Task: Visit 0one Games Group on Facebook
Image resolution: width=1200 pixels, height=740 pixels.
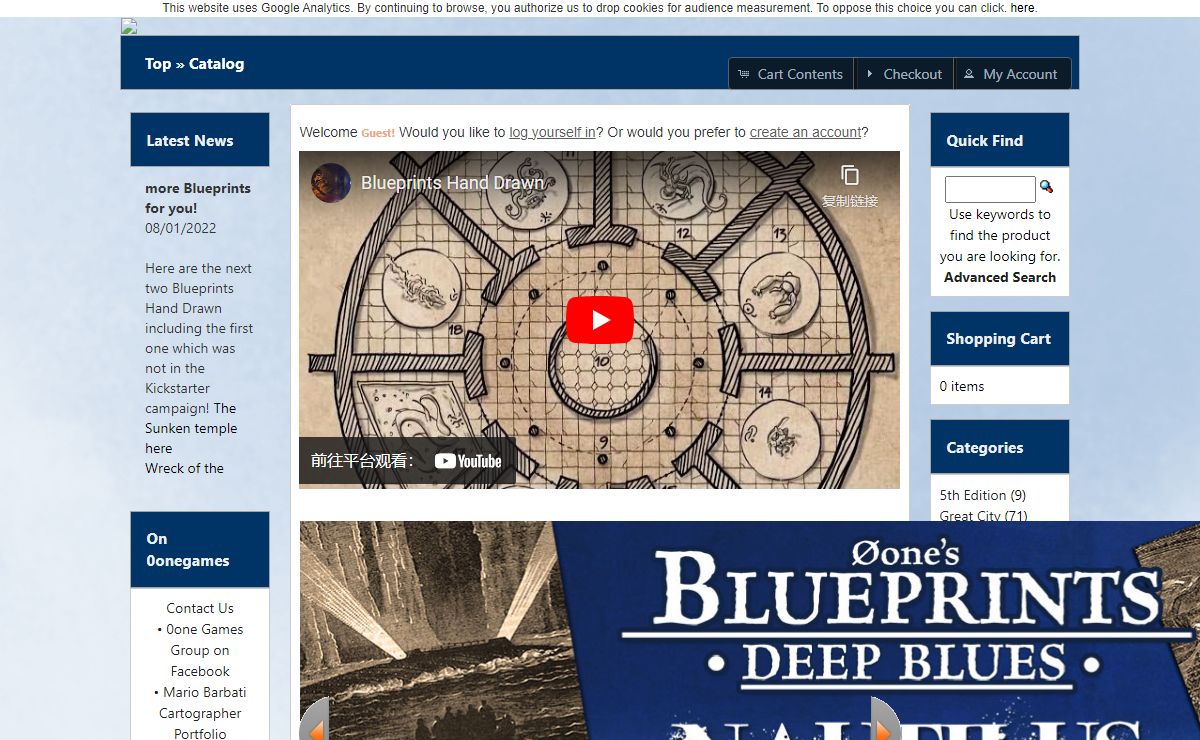Action: tap(200, 650)
